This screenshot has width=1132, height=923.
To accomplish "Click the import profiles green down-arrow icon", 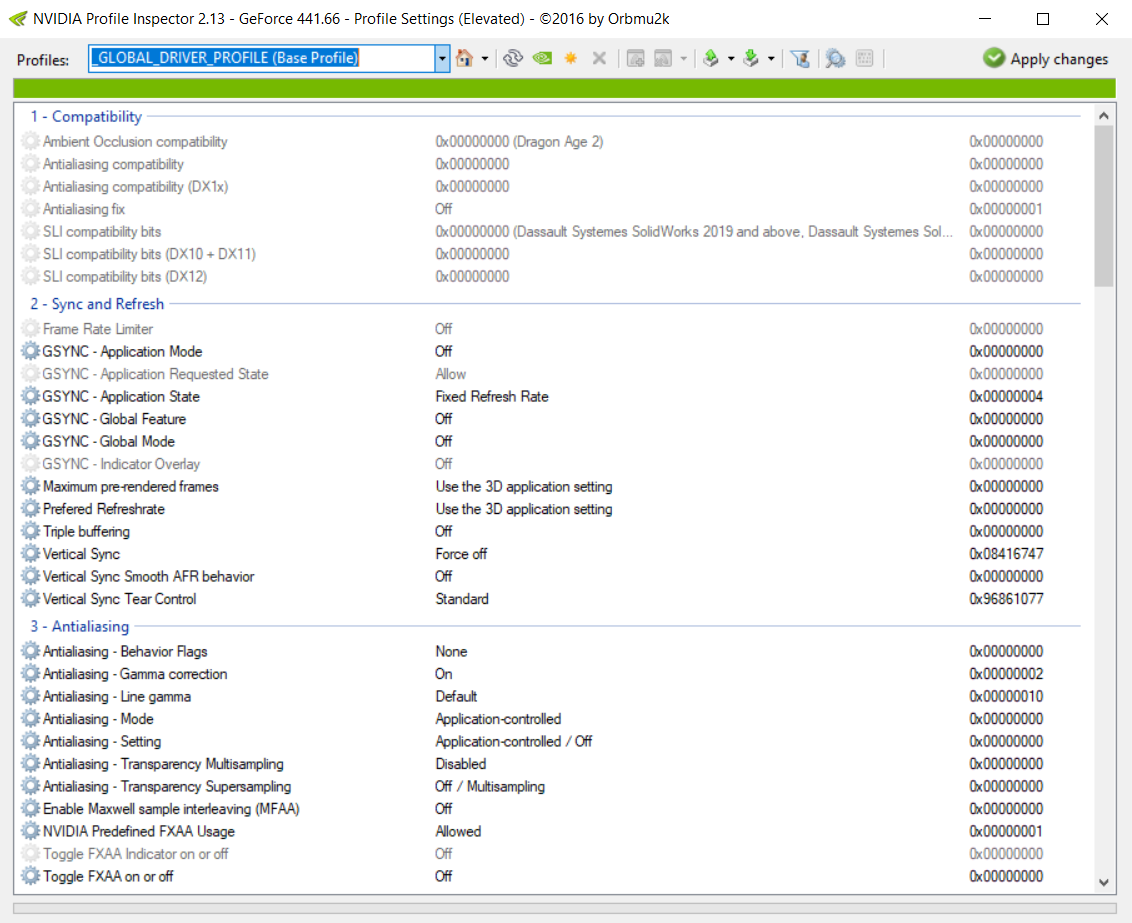I will 751,58.
